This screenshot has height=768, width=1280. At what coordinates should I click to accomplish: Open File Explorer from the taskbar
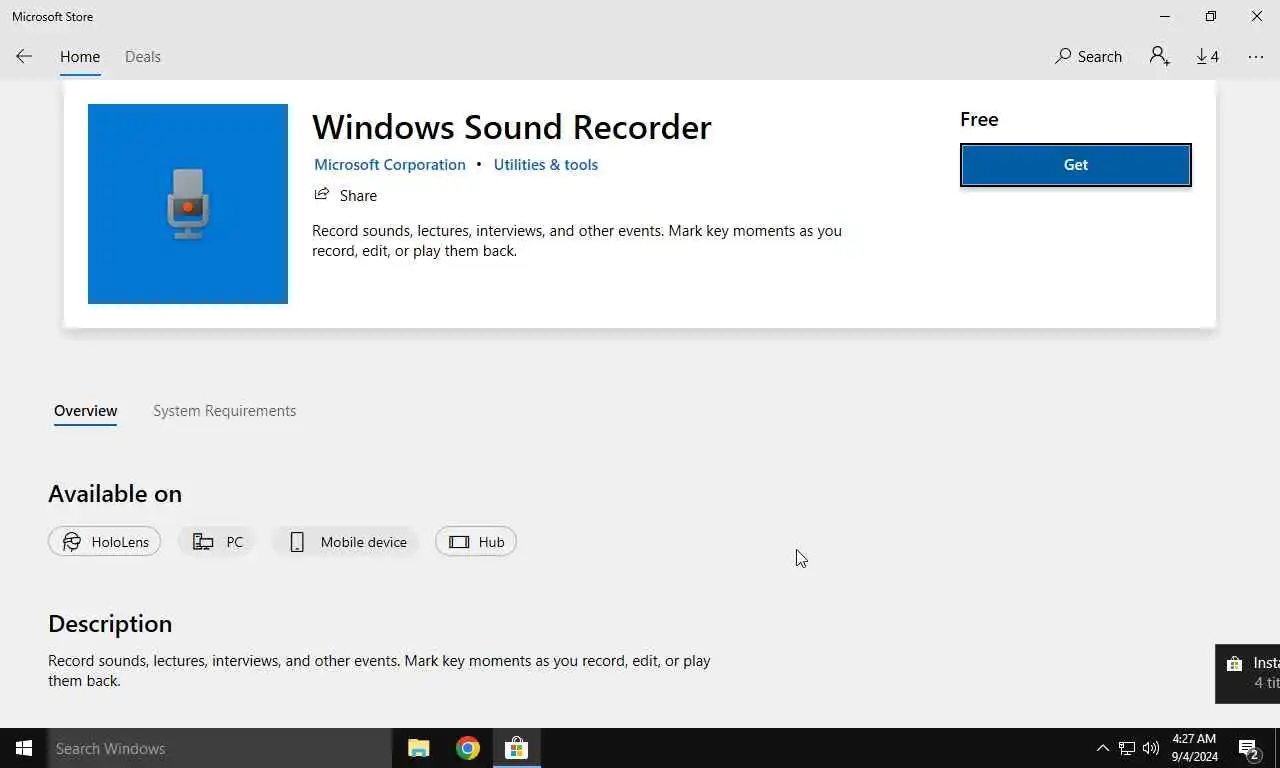click(x=418, y=748)
